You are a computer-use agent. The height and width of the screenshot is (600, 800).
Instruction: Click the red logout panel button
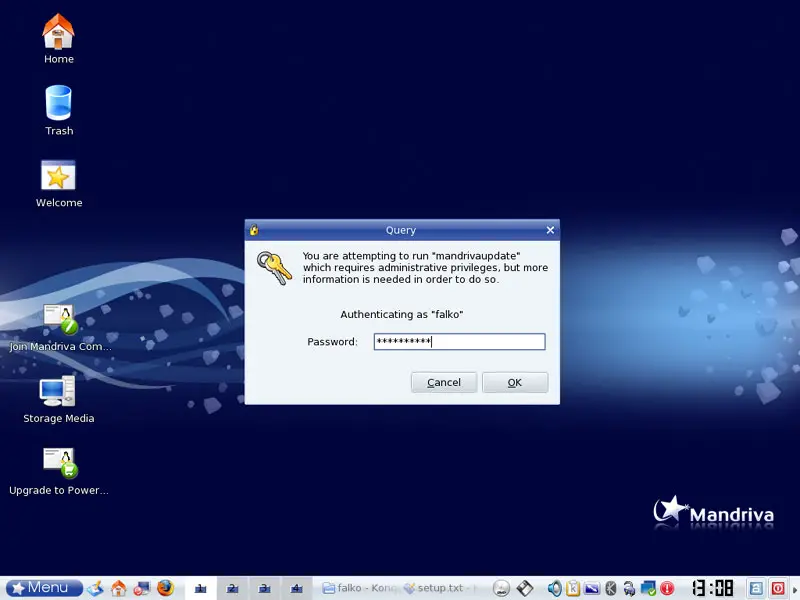(x=778, y=588)
